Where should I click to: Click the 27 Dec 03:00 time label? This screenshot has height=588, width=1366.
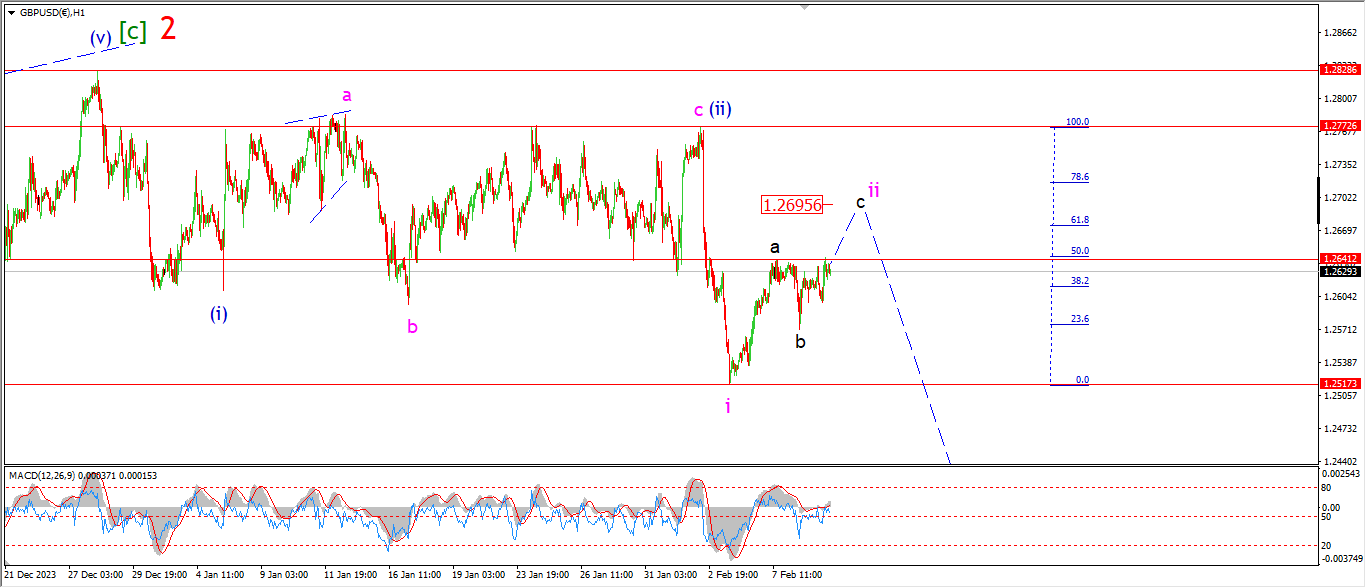click(96, 575)
